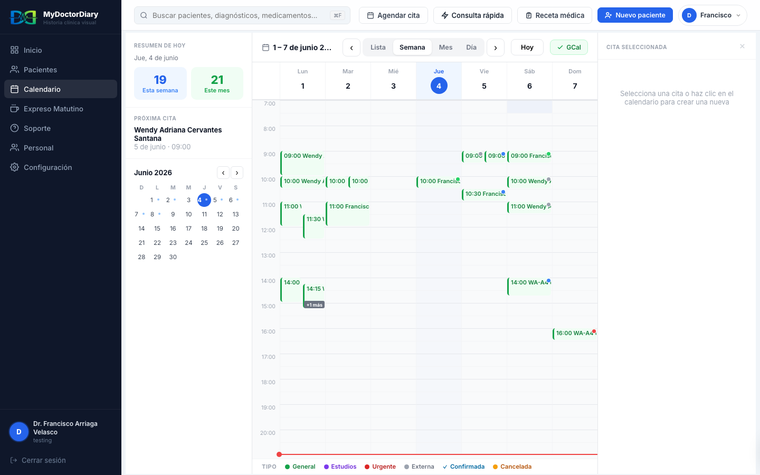Select June 10 in mini calendar
760x475 pixels.
point(189,214)
